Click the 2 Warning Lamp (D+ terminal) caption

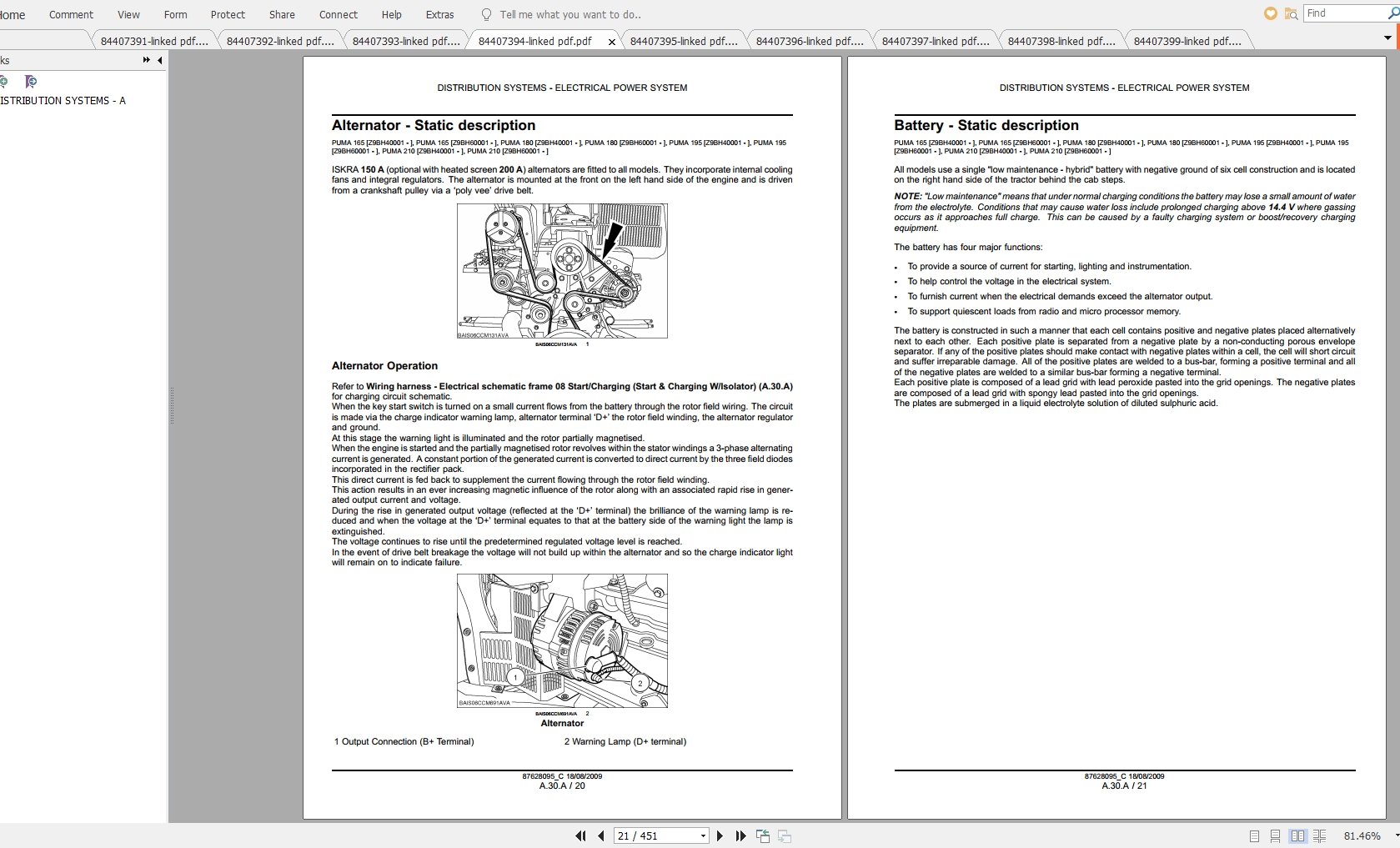(x=625, y=742)
